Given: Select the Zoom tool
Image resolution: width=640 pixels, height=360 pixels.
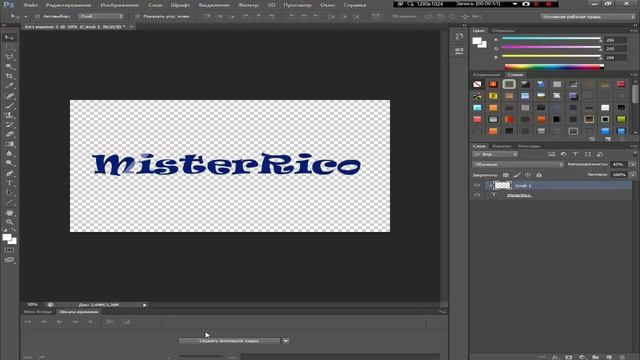Looking at the screenshot, I should [x=9, y=222].
